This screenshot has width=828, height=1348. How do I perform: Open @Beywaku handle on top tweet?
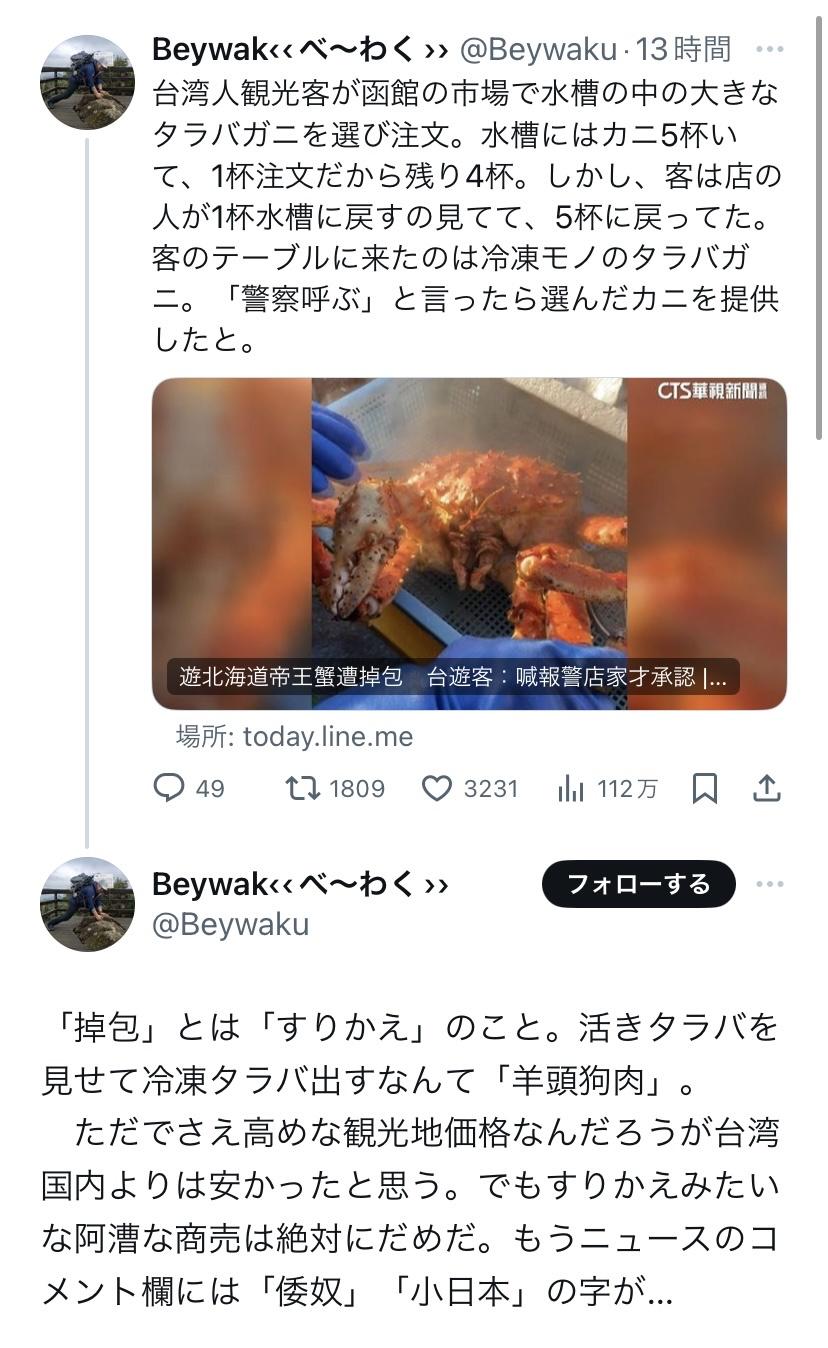click(x=538, y=49)
